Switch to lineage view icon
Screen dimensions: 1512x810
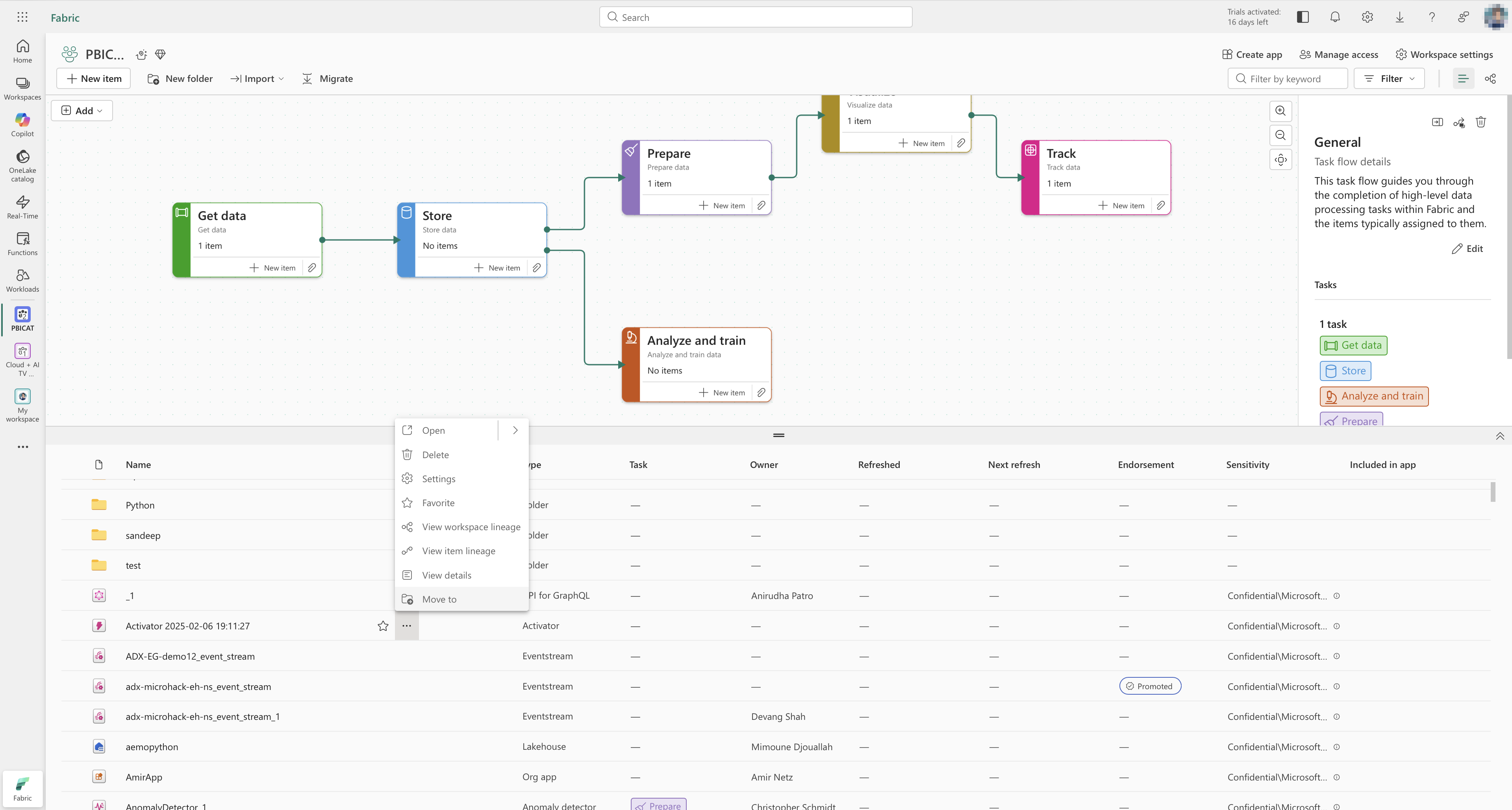1490,79
